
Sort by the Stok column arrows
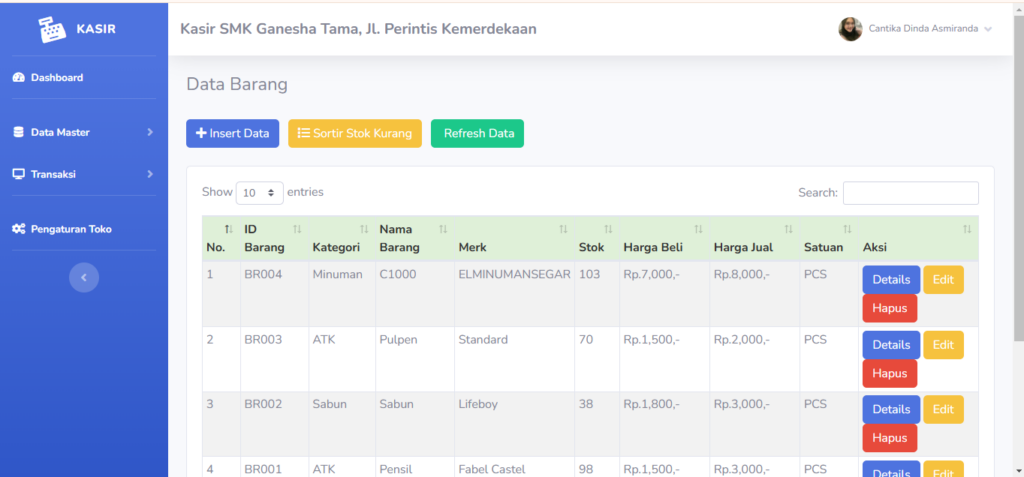(x=608, y=229)
